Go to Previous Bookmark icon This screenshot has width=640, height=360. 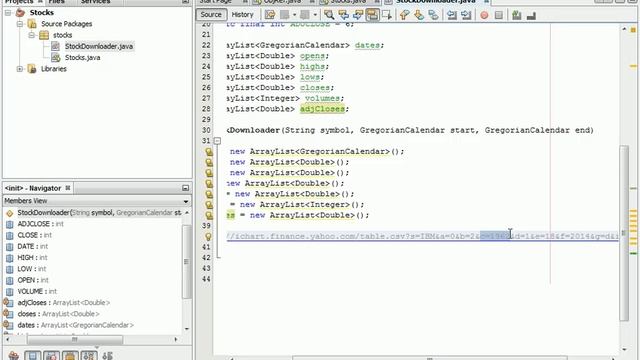point(404,15)
